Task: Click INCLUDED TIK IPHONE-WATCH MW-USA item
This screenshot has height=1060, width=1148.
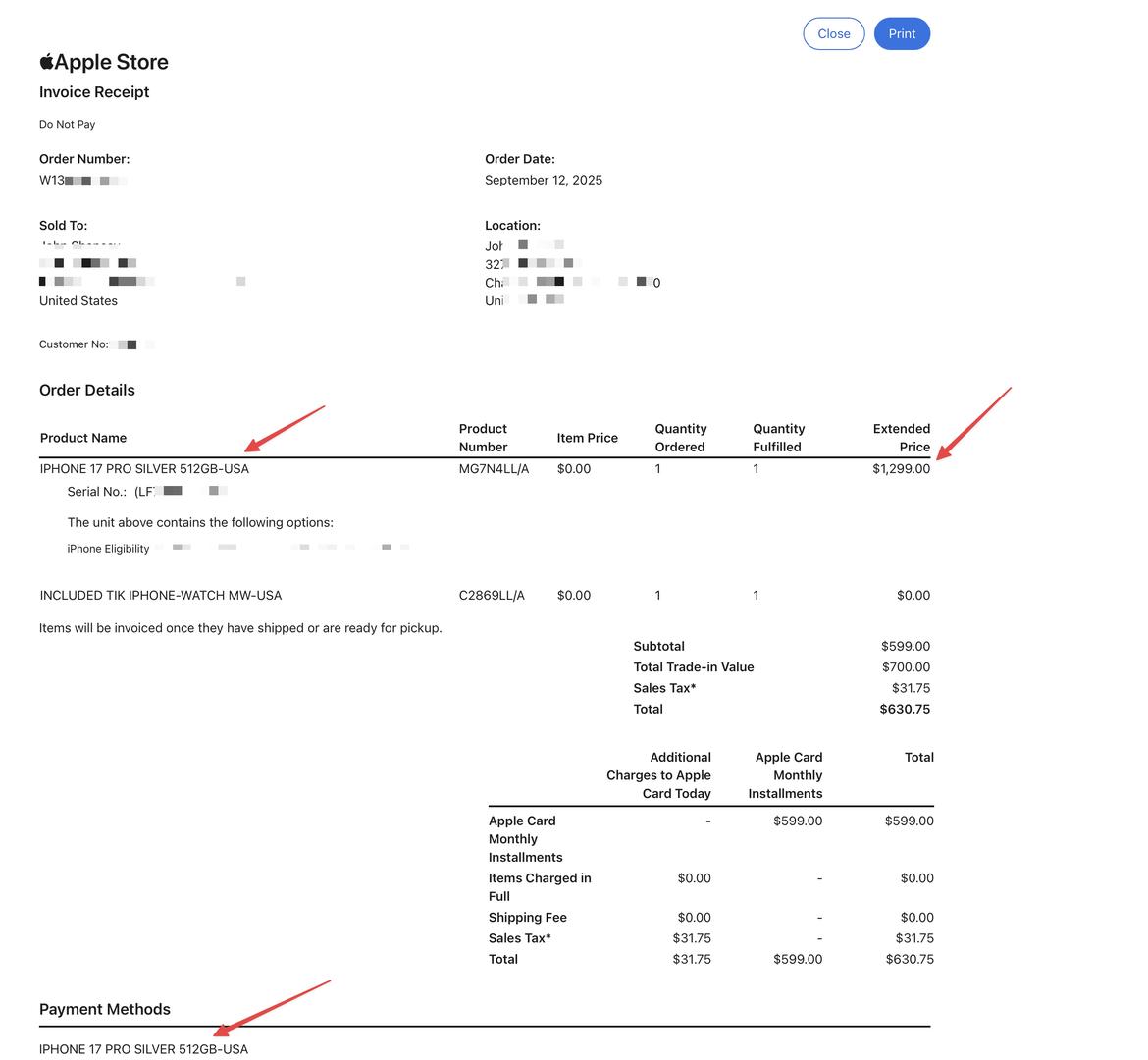Action: coord(161,596)
